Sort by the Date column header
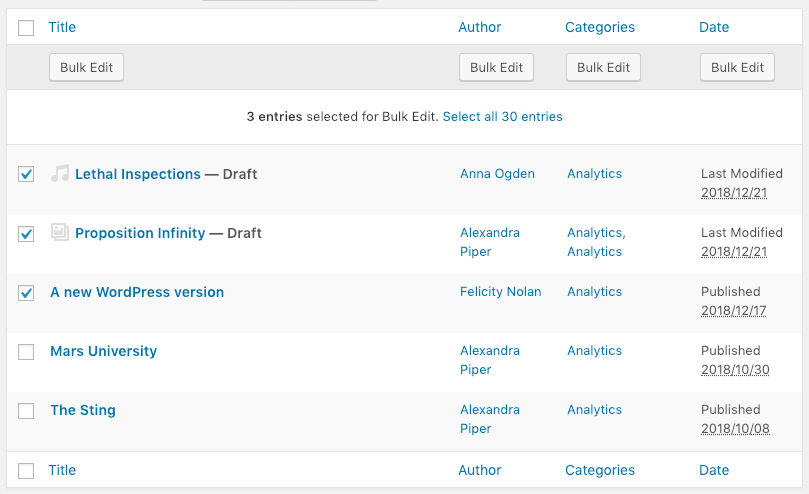Image resolution: width=809 pixels, height=494 pixels. tap(714, 27)
